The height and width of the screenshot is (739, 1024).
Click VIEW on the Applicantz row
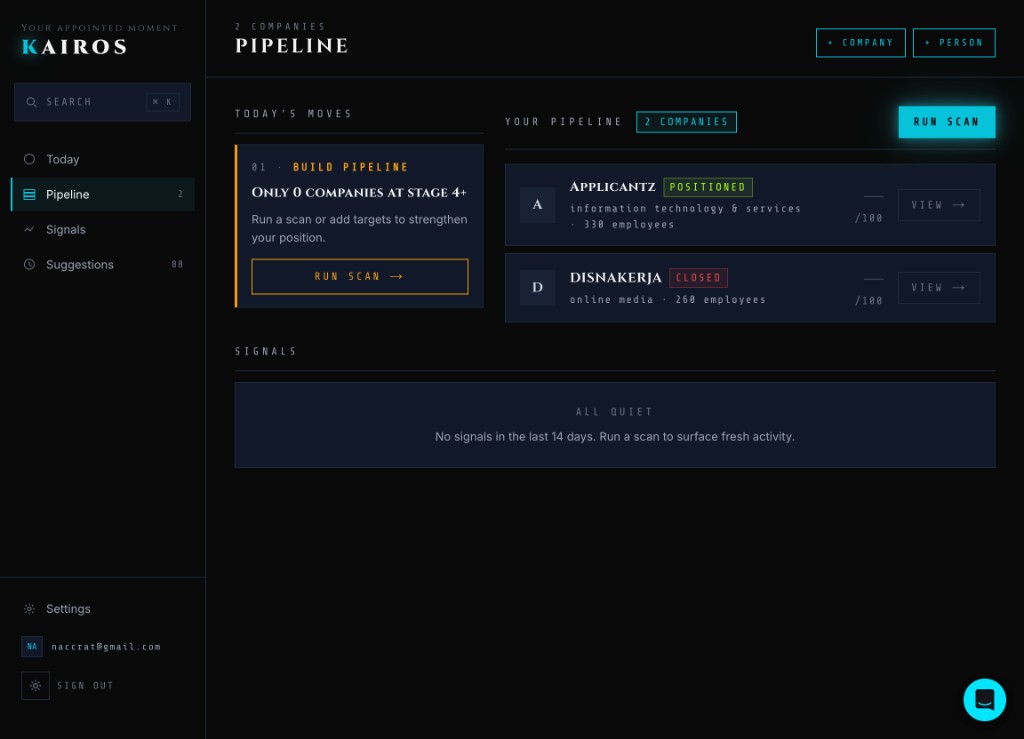pyautogui.click(x=938, y=205)
